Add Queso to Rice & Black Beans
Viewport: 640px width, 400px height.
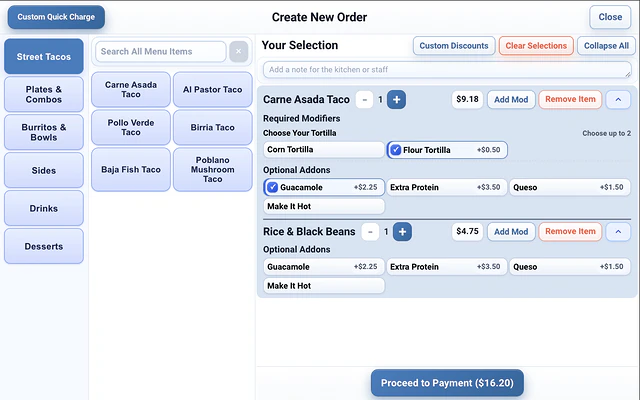click(570, 267)
